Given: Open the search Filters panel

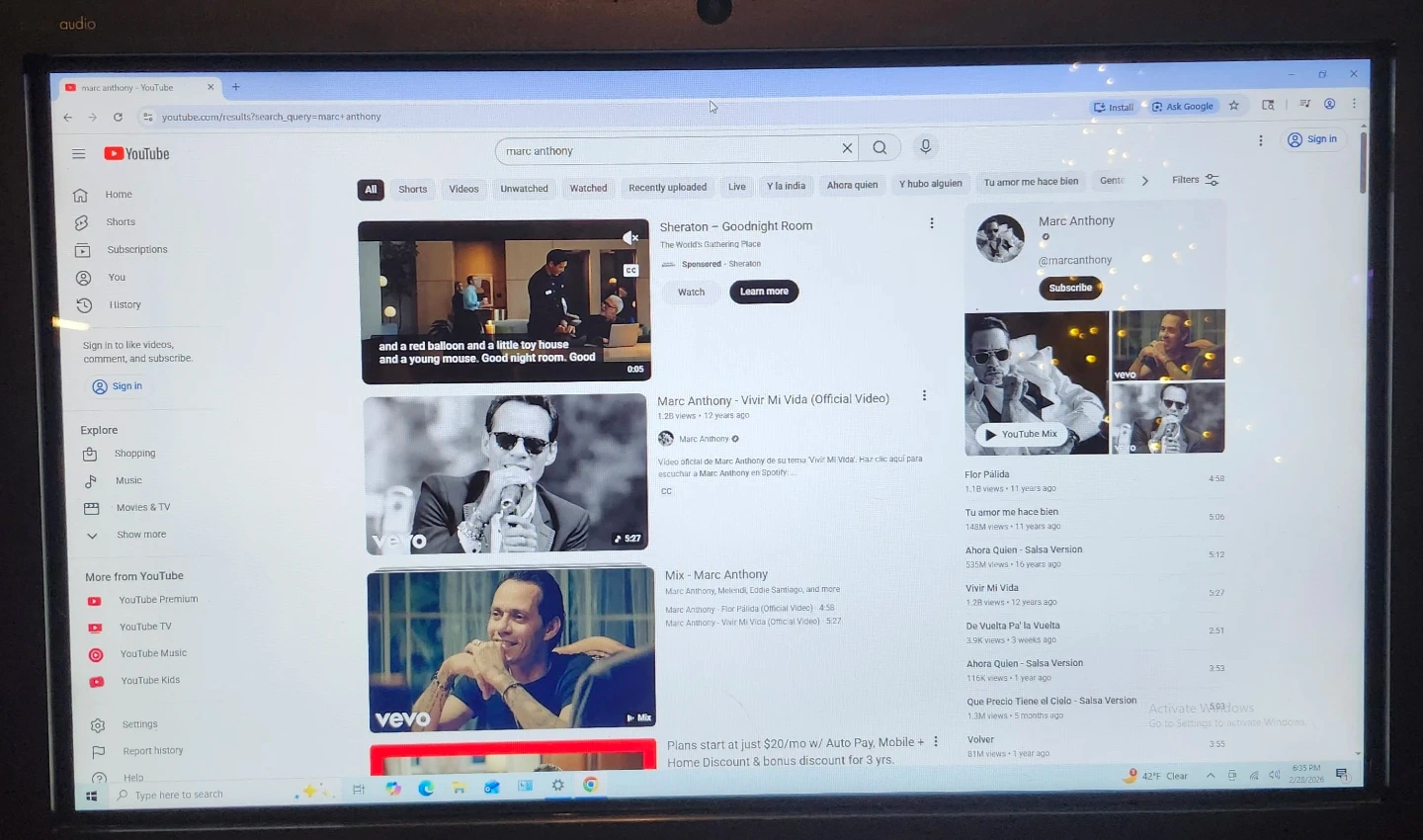Looking at the screenshot, I should tap(1195, 180).
